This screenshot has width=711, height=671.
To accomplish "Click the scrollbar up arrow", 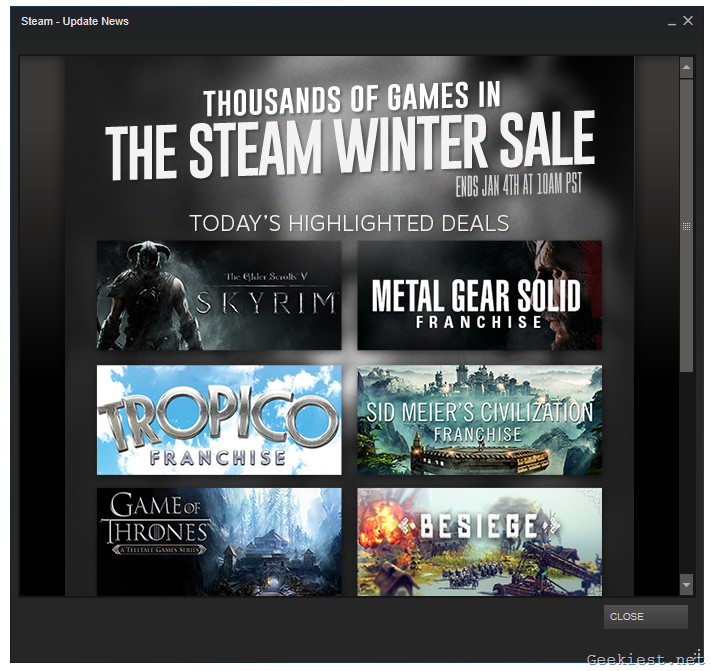I will pyautogui.click(x=686, y=68).
